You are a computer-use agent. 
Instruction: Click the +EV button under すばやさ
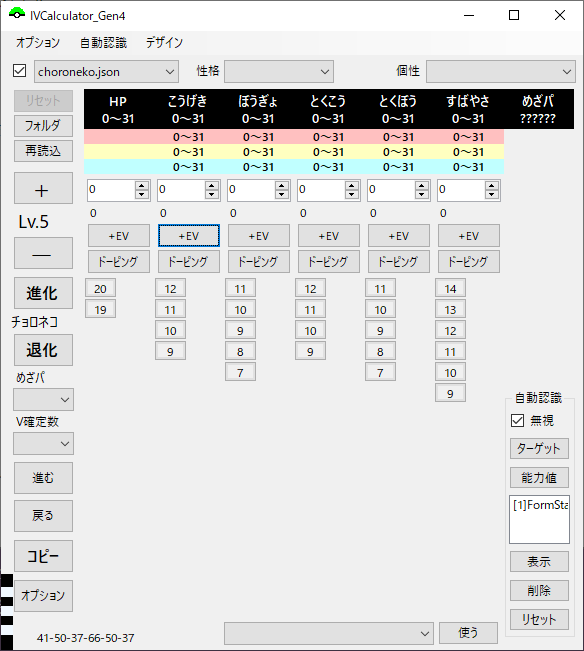coord(469,236)
